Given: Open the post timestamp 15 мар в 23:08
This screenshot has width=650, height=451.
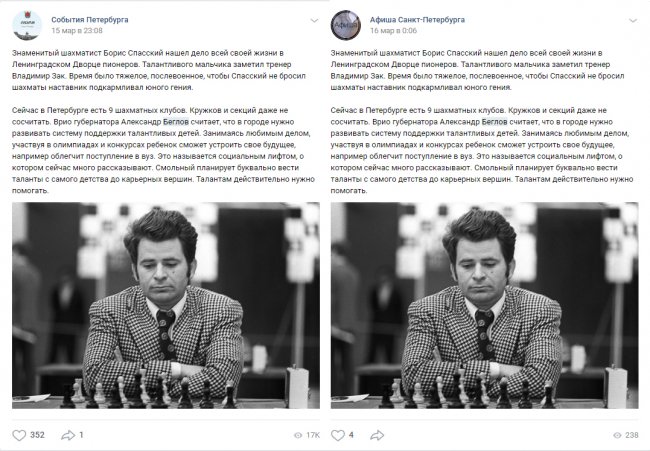Looking at the screenshot, I should (77, 30).
